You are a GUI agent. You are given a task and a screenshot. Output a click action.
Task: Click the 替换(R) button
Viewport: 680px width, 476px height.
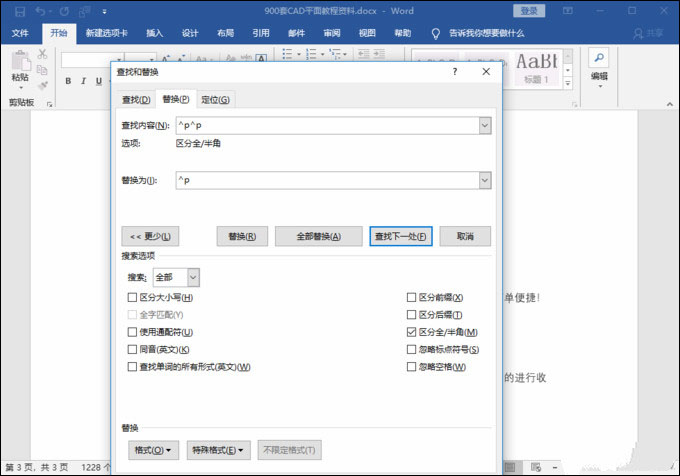click(242, 236)
